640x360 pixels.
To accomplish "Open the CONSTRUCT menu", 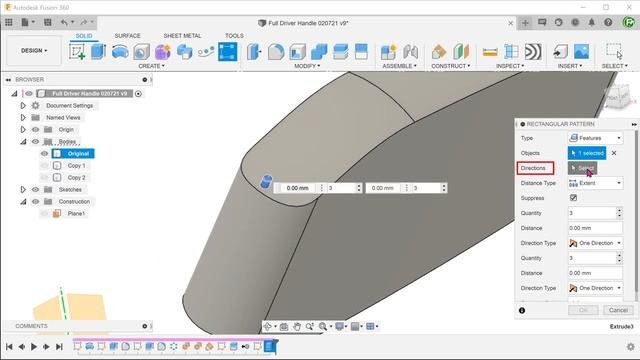I will click(x=451, y=66).
